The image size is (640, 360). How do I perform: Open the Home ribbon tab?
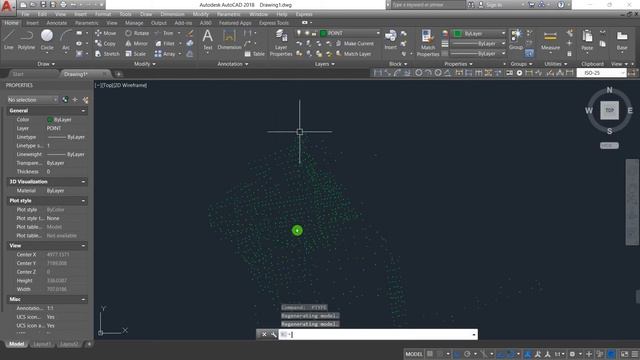pos(11,23)
